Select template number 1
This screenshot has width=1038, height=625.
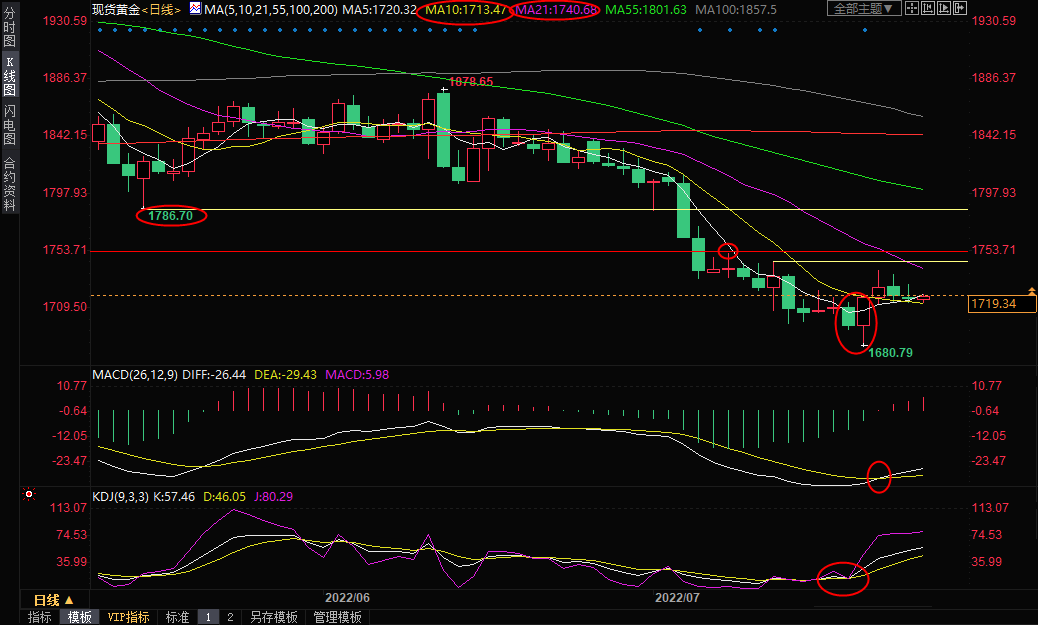coord(208,617)
